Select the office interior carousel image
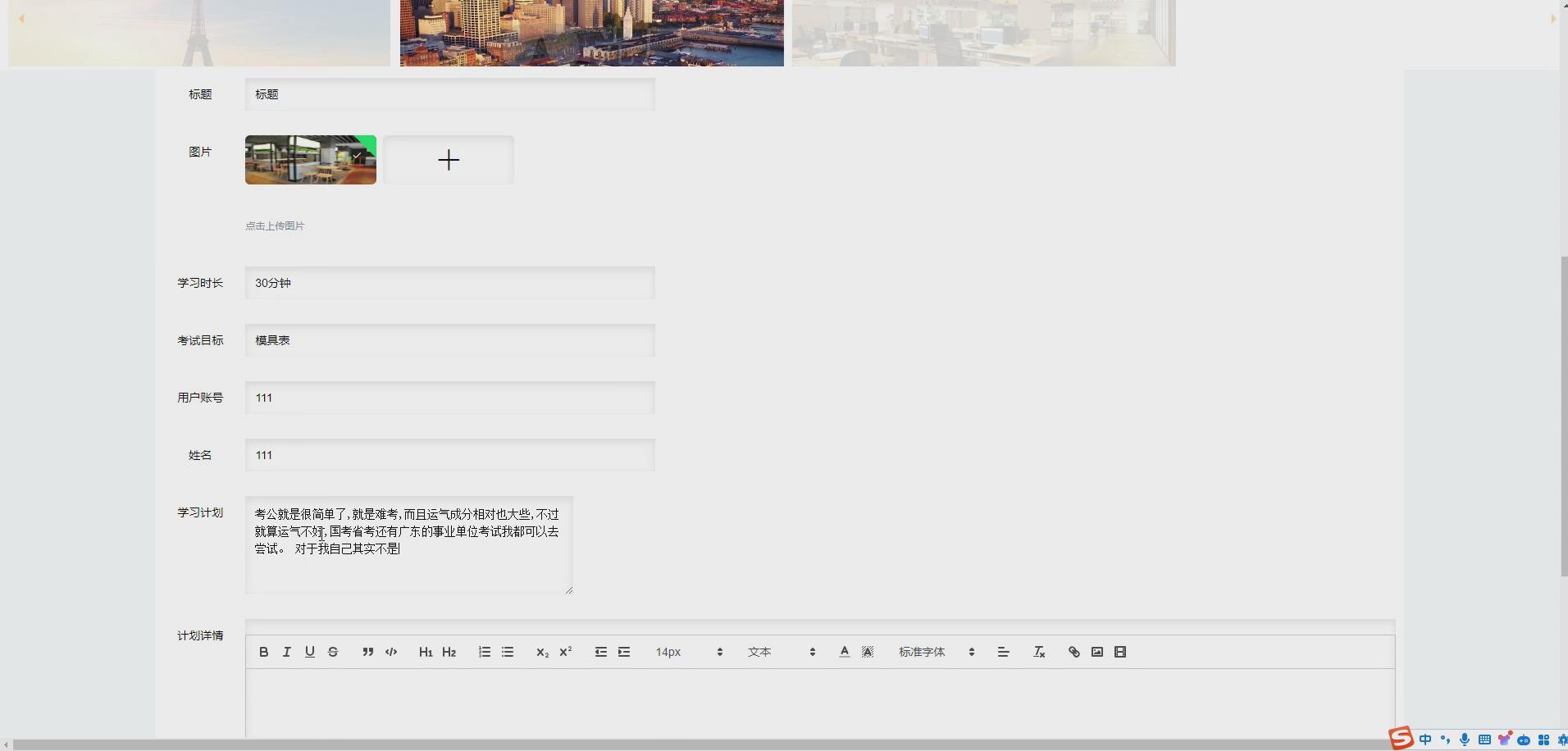This screenshot has height=751, width=1568. pyautogui.click(x=984, y=33)
